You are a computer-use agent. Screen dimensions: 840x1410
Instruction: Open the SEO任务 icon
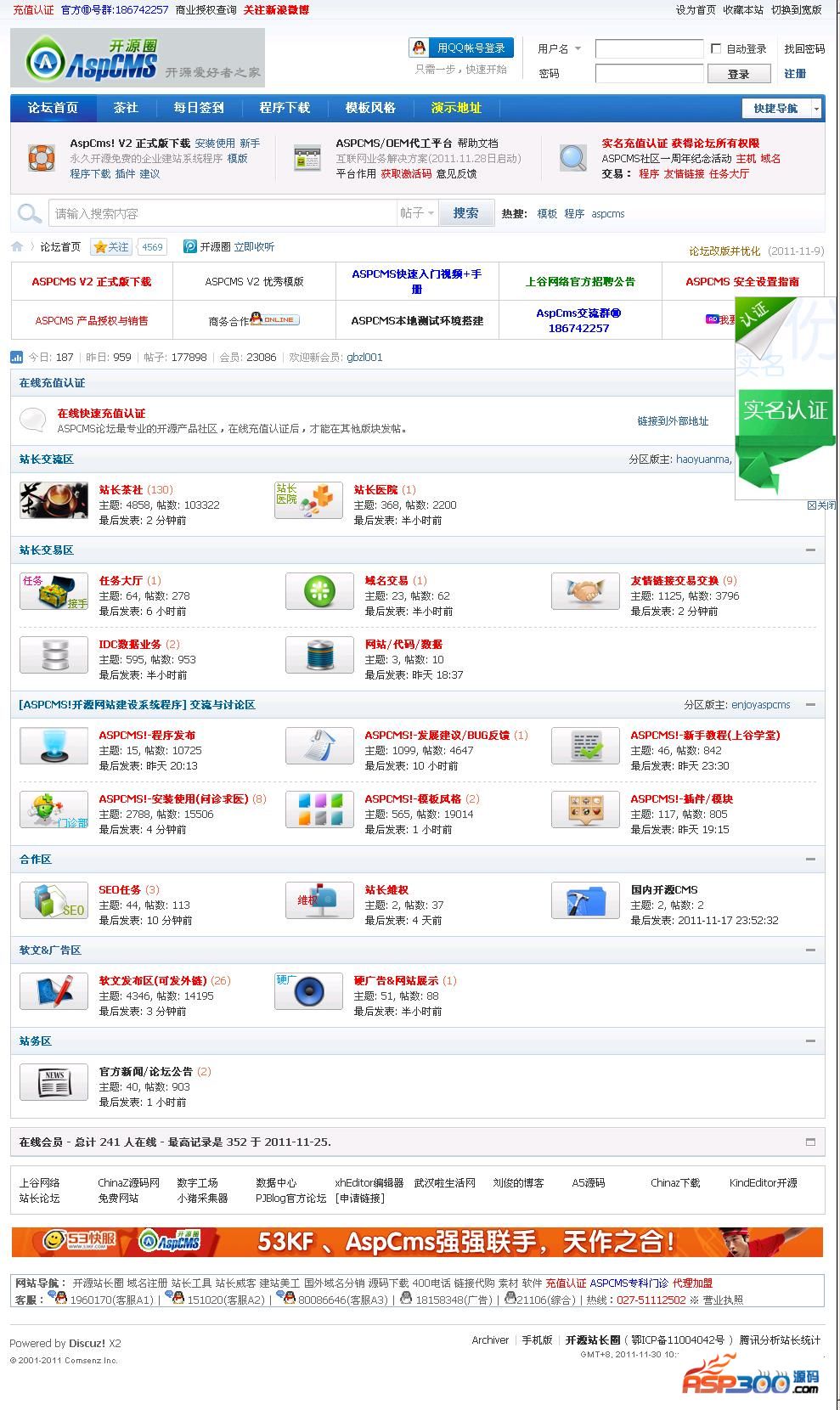pos(54,900)
